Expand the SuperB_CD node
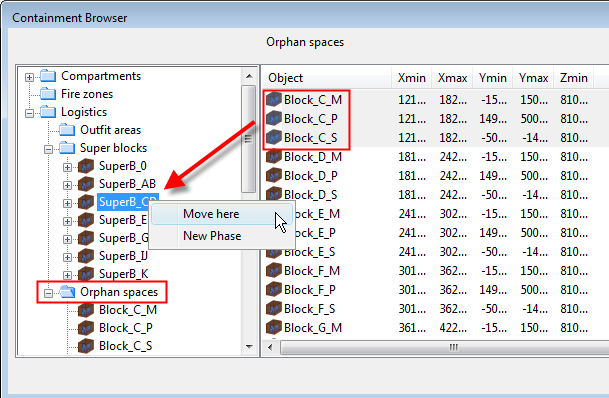 pos(68,203)
